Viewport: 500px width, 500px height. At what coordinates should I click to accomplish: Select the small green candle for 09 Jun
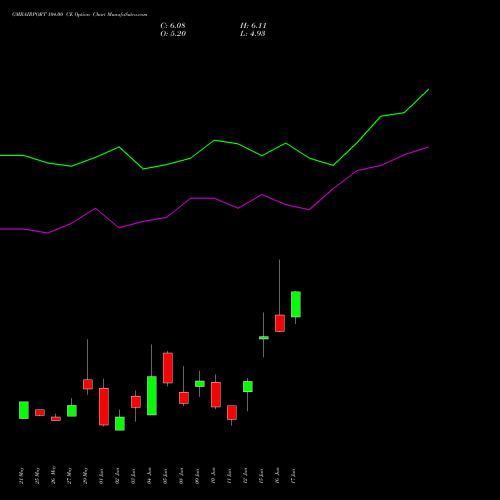[200, 384]
